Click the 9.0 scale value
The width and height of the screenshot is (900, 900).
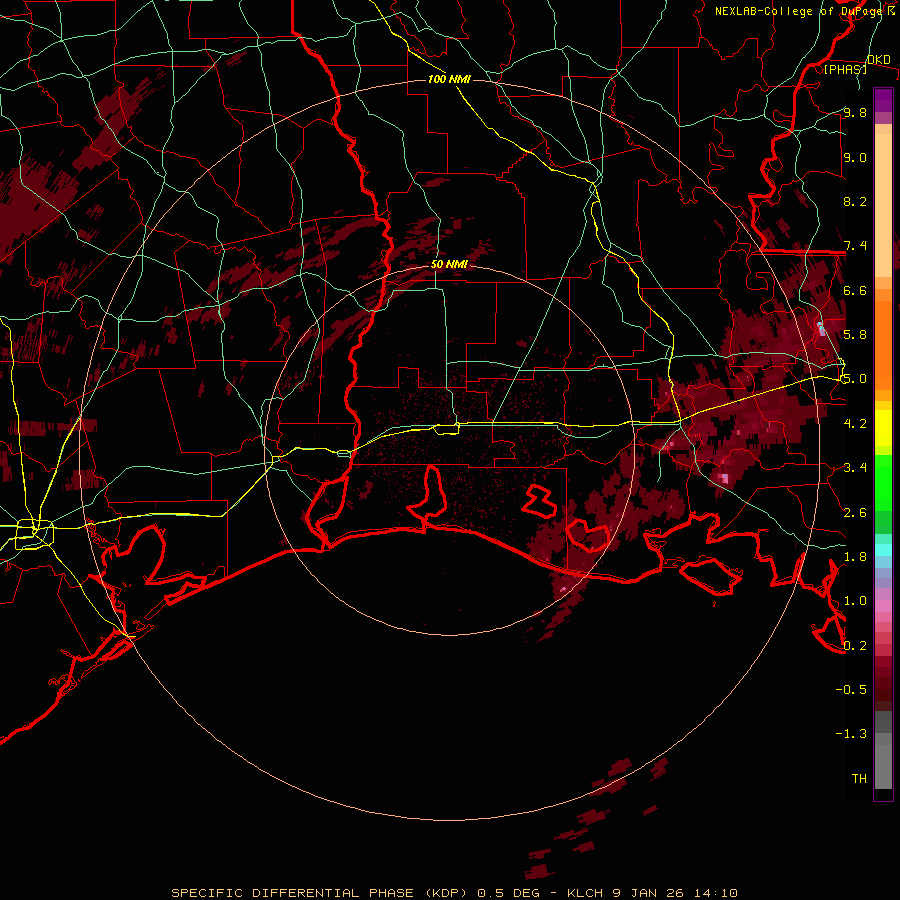(x=855, y=158)
